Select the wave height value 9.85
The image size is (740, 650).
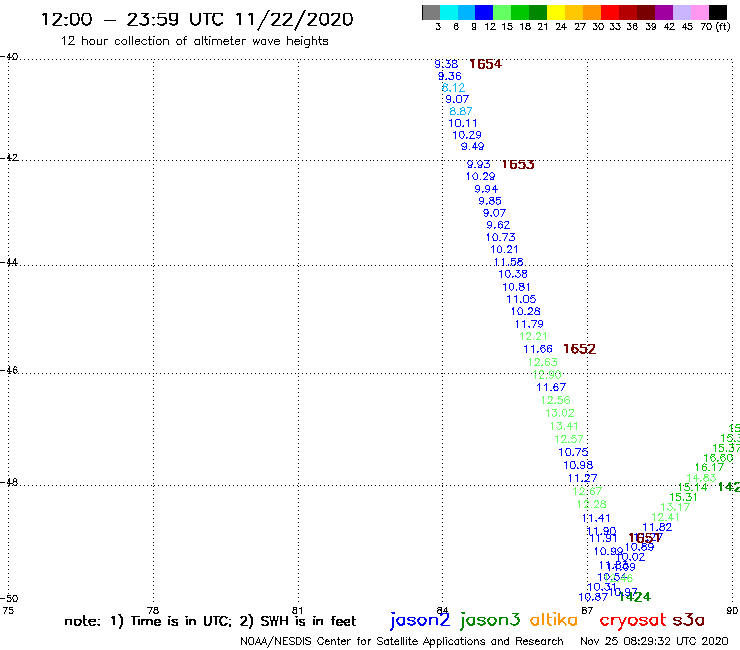(490, 201)
